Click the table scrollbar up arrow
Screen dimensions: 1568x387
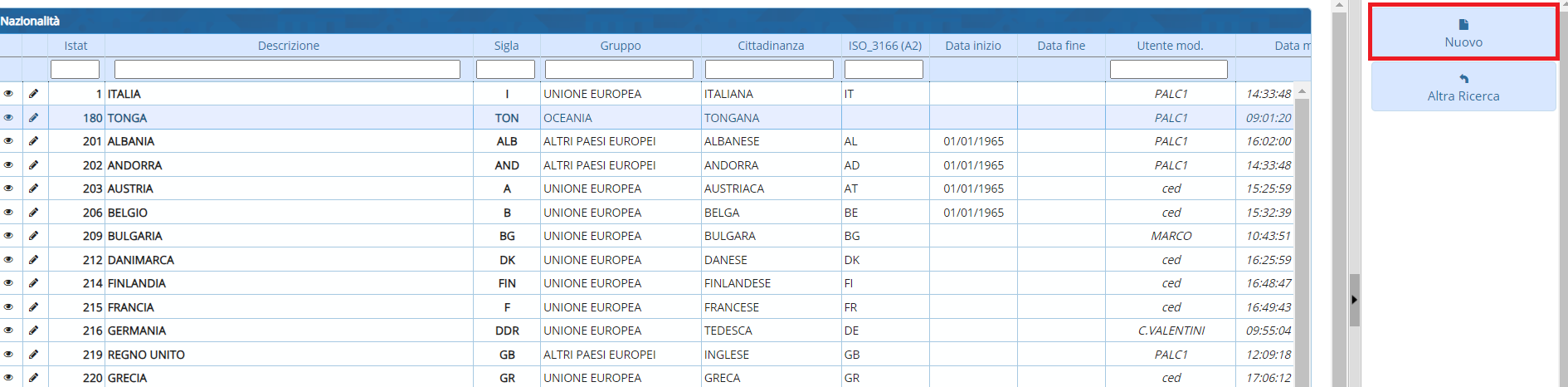[1302, 91]
